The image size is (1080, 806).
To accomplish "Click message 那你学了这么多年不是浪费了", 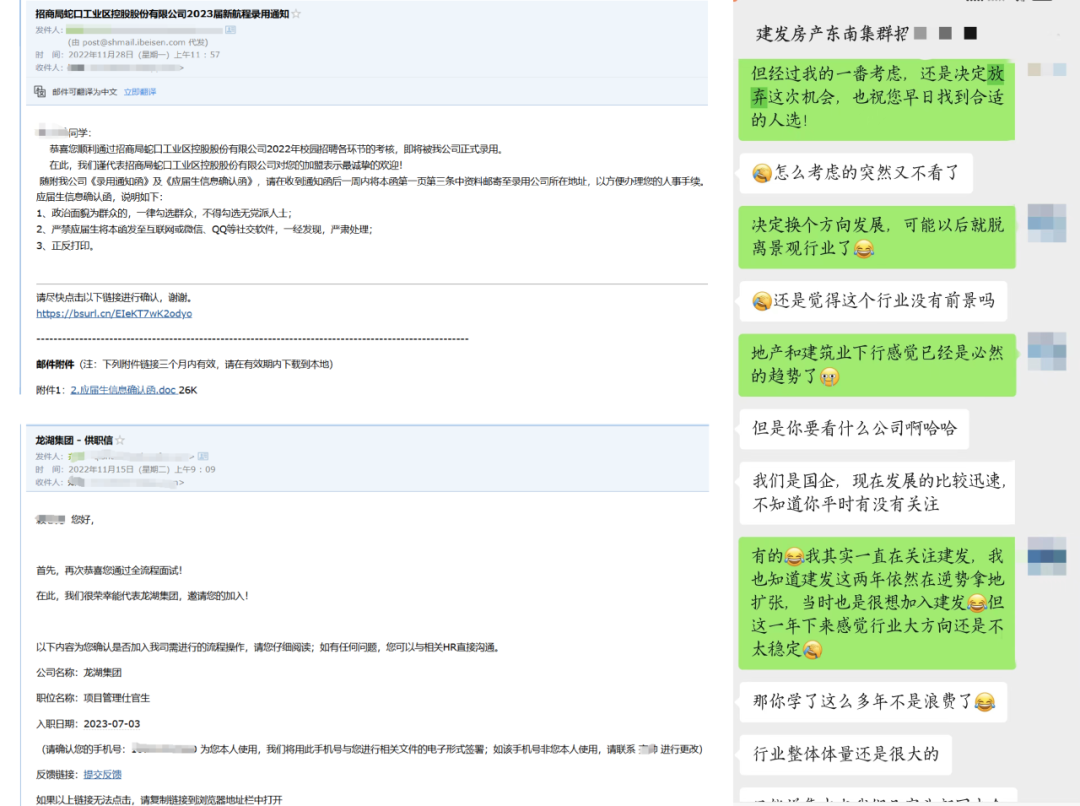I will click(x=873, y=702).
